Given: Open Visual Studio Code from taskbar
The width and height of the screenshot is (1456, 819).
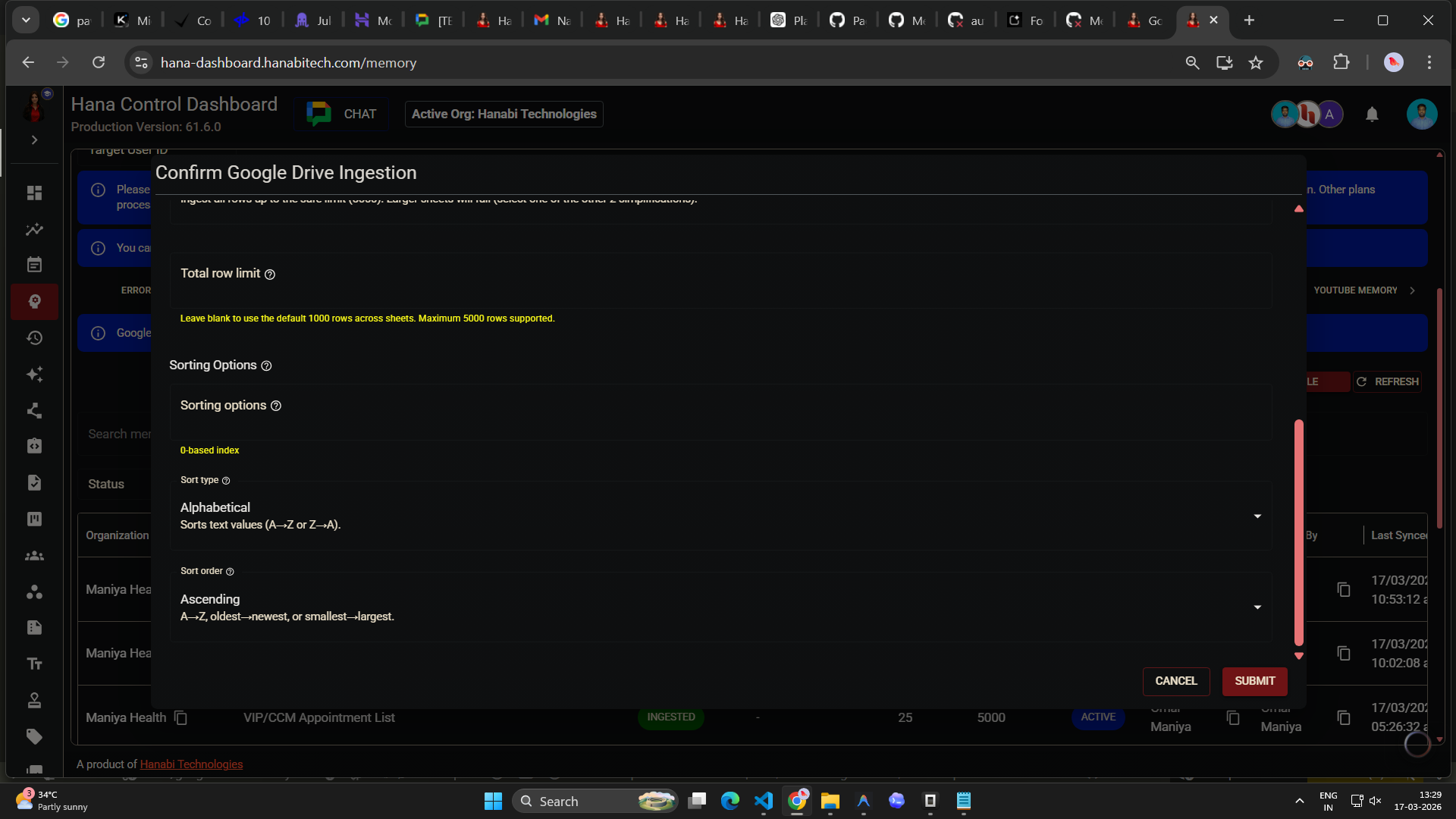Looking at the screenshot, I should tap(764, 801).
